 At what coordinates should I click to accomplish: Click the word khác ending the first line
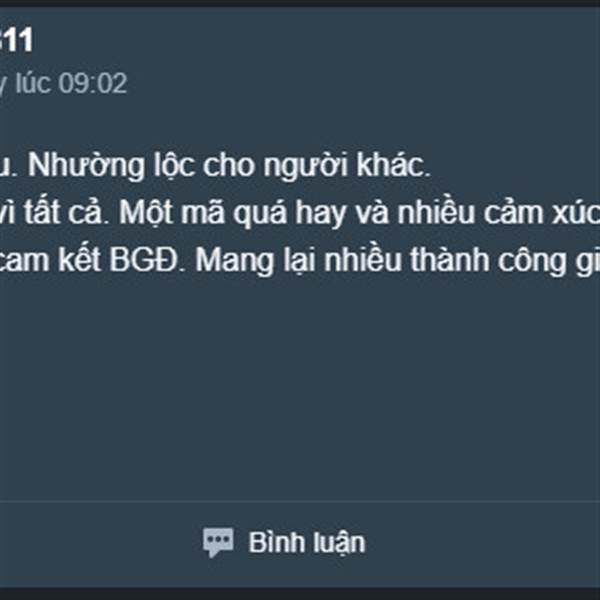point(393,165)
